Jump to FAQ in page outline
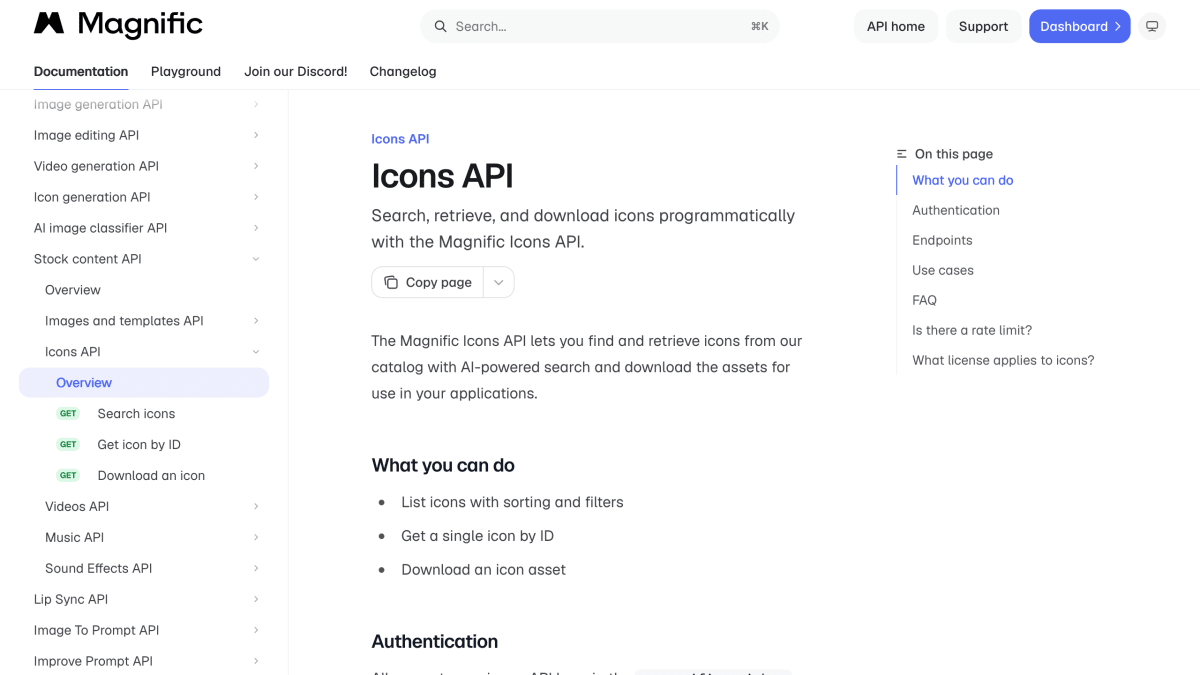Screen dimensions: 1200x675 pos(924,300)
